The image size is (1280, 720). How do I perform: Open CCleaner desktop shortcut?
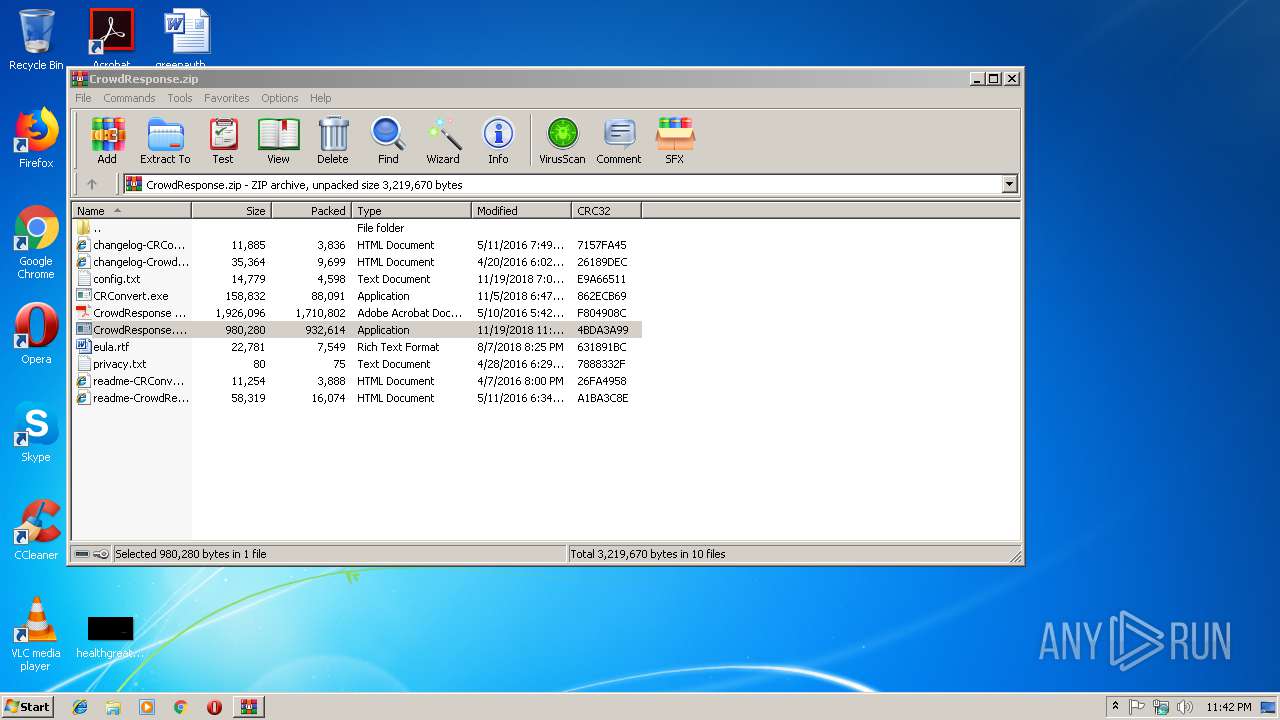coord(36,530)
